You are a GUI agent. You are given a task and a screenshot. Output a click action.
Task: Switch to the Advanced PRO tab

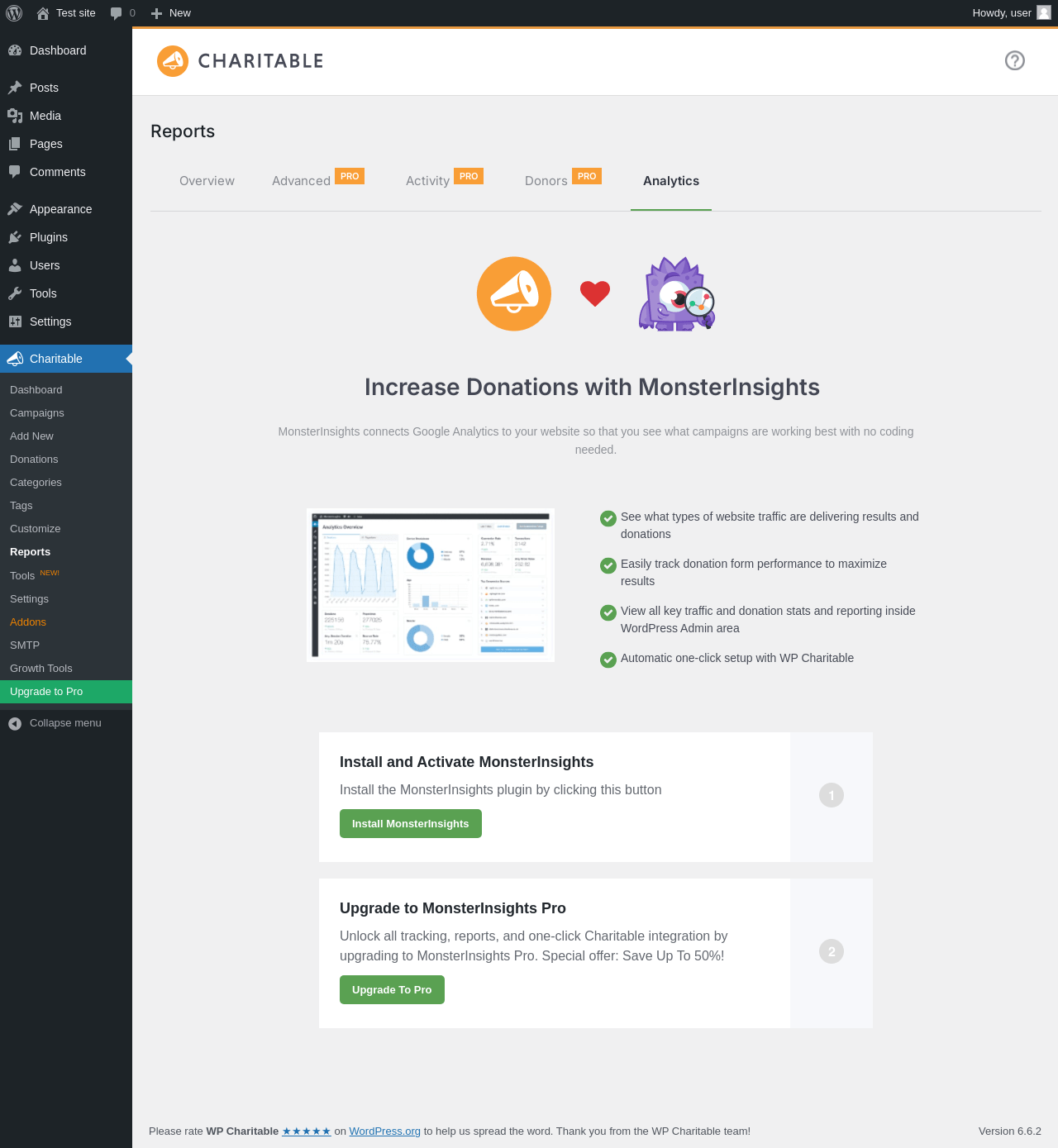click(318, 180)
